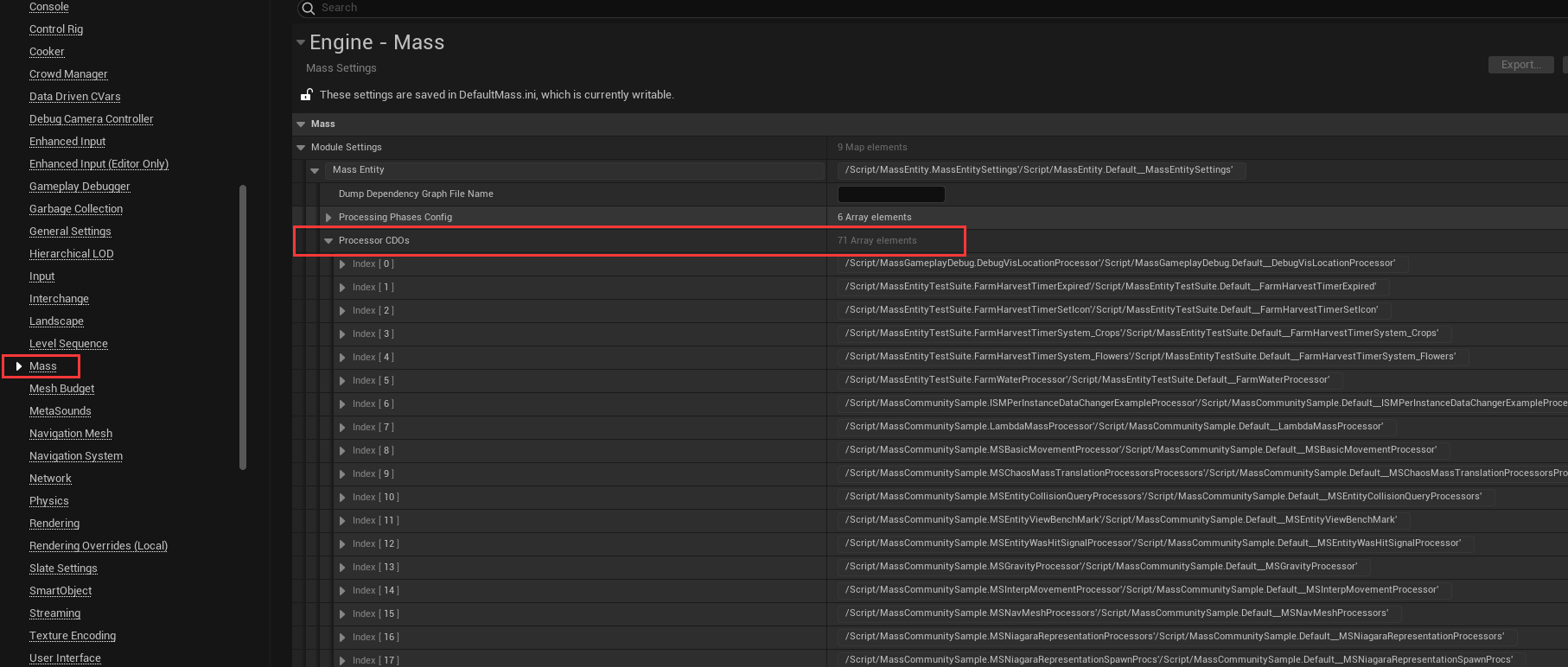Collapse the Engine - Mass section header
This screenshot has width=1568, height=667.
301,42
